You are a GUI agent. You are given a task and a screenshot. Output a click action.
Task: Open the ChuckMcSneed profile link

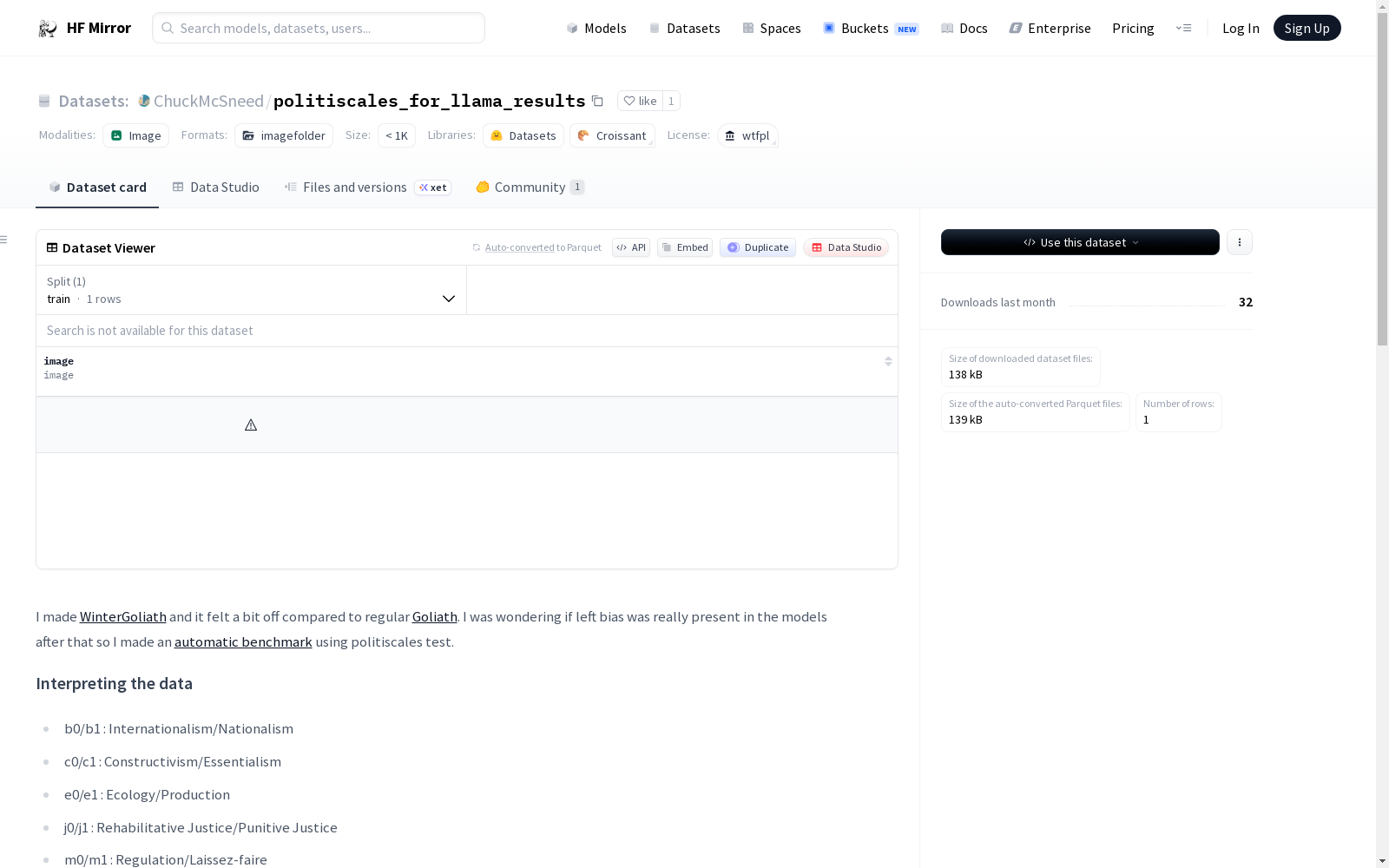click(x=208, y=101)
